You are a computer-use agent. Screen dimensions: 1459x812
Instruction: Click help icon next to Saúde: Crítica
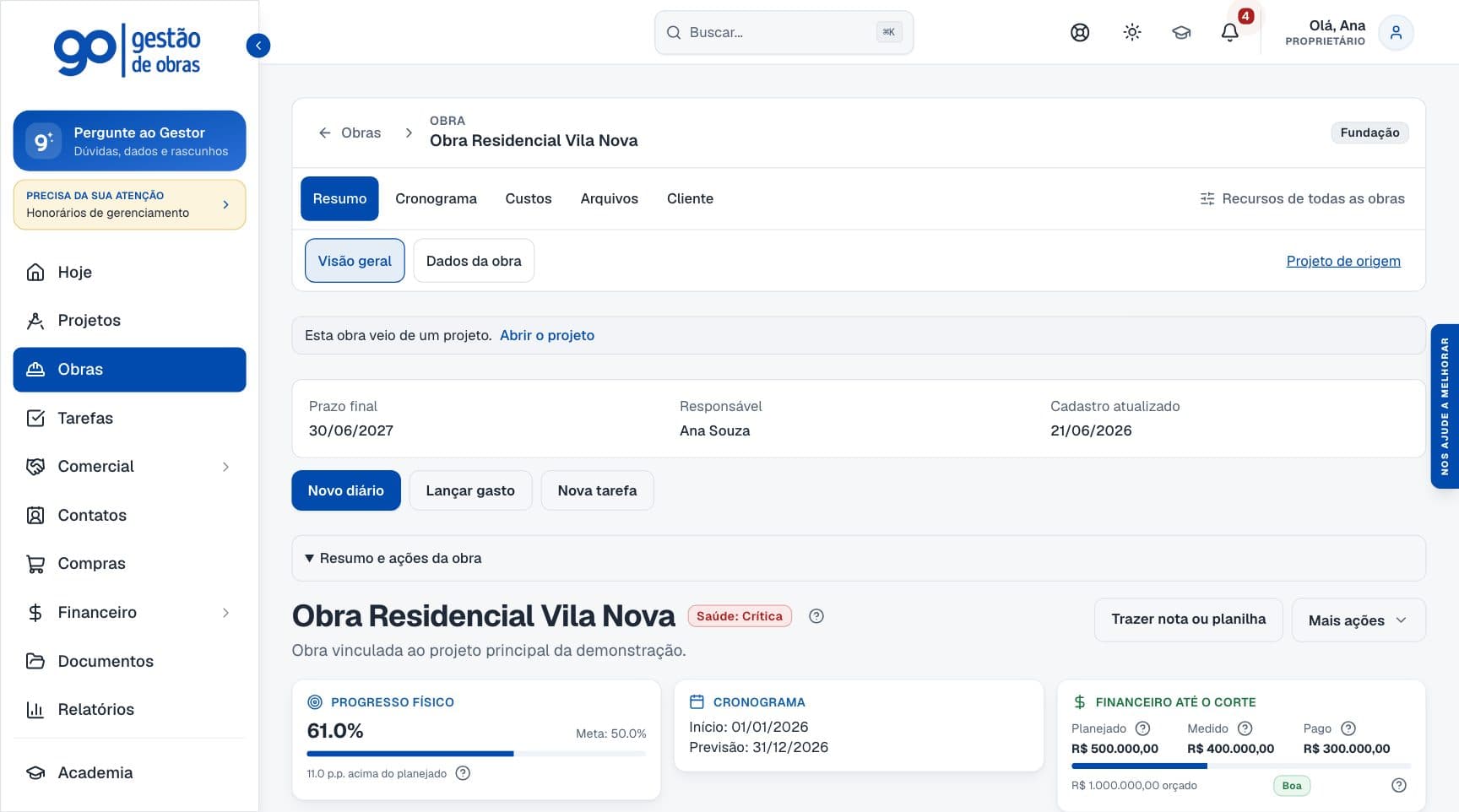[816, 616]
